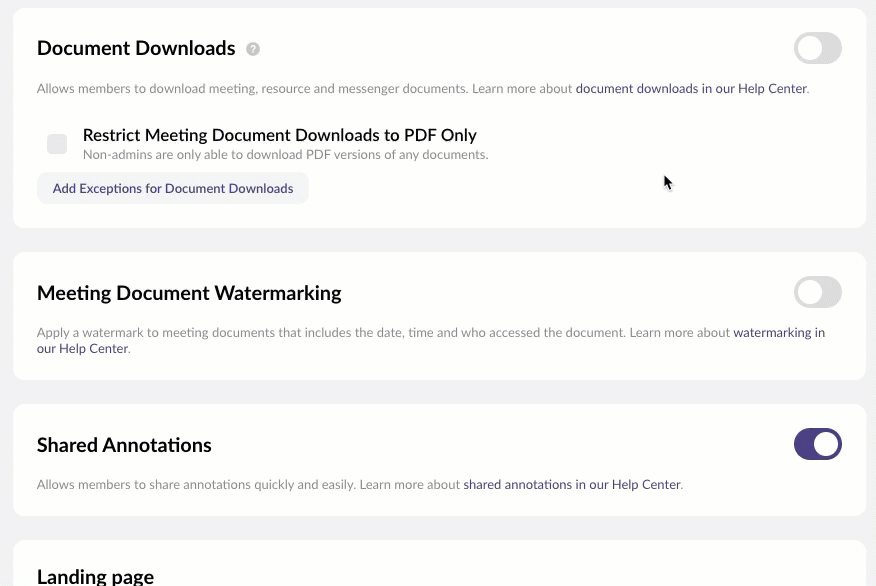The height and width of the screenshot is (586, 876).
Task: Click the Landing page section heading
Action: click(x=95, y=576)
